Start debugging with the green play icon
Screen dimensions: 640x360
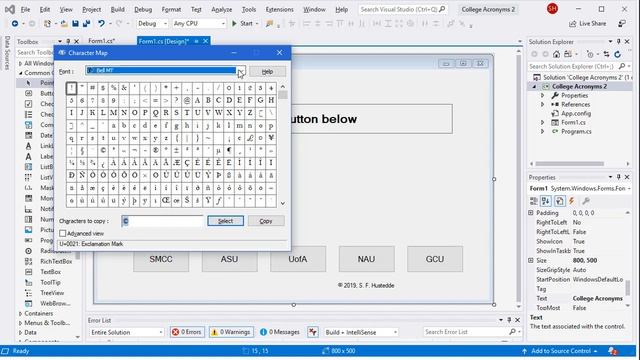click(x=234, y=24)
